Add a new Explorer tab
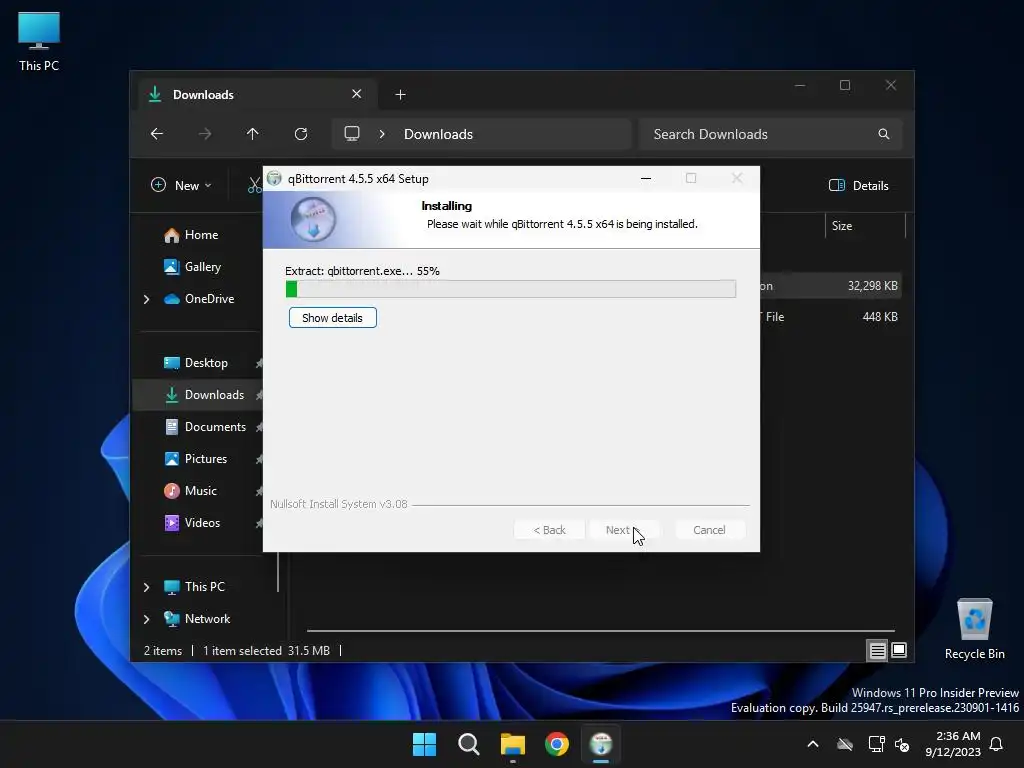1024x768 pixels. (400, 95)
